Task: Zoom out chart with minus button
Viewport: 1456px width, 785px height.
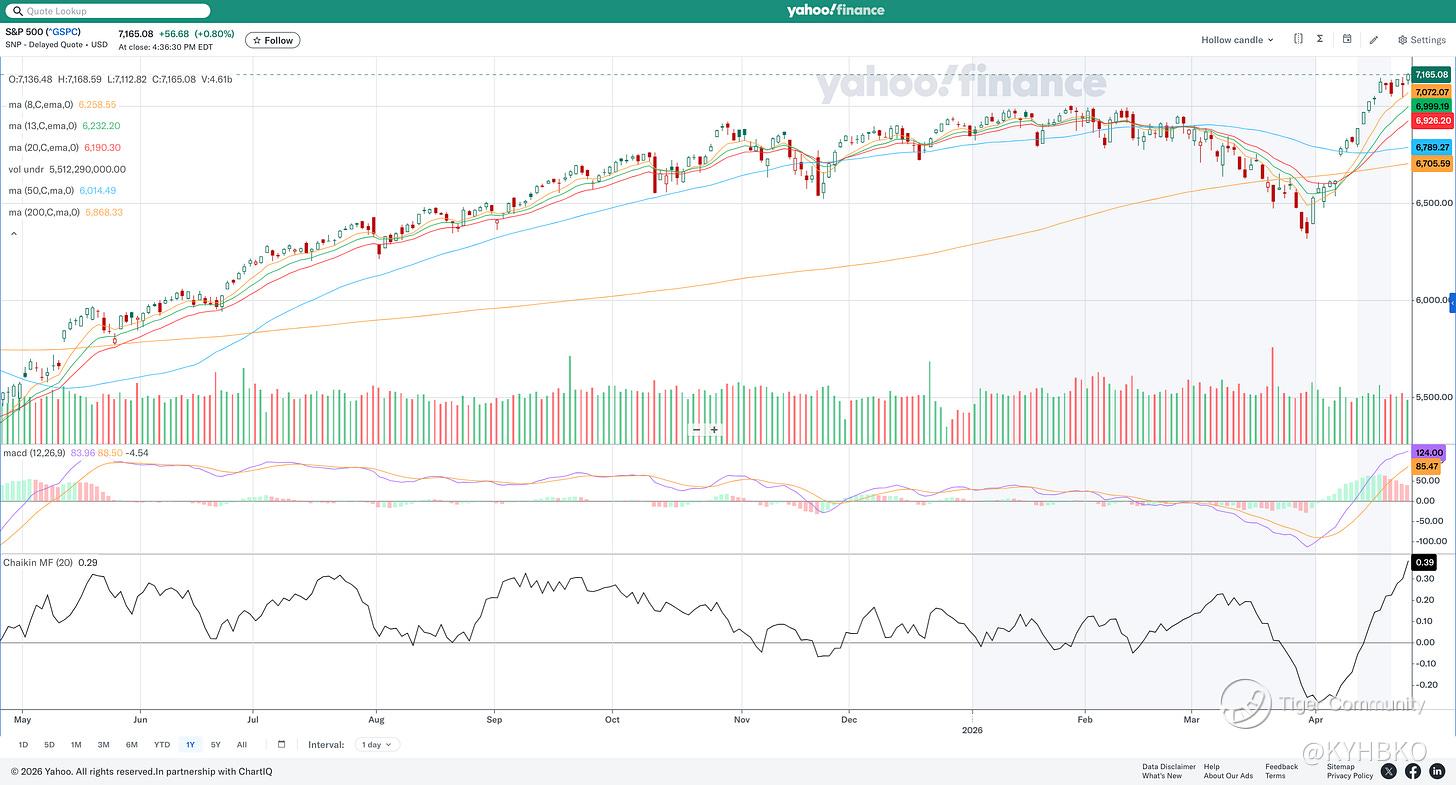Action: coord(699,430)
